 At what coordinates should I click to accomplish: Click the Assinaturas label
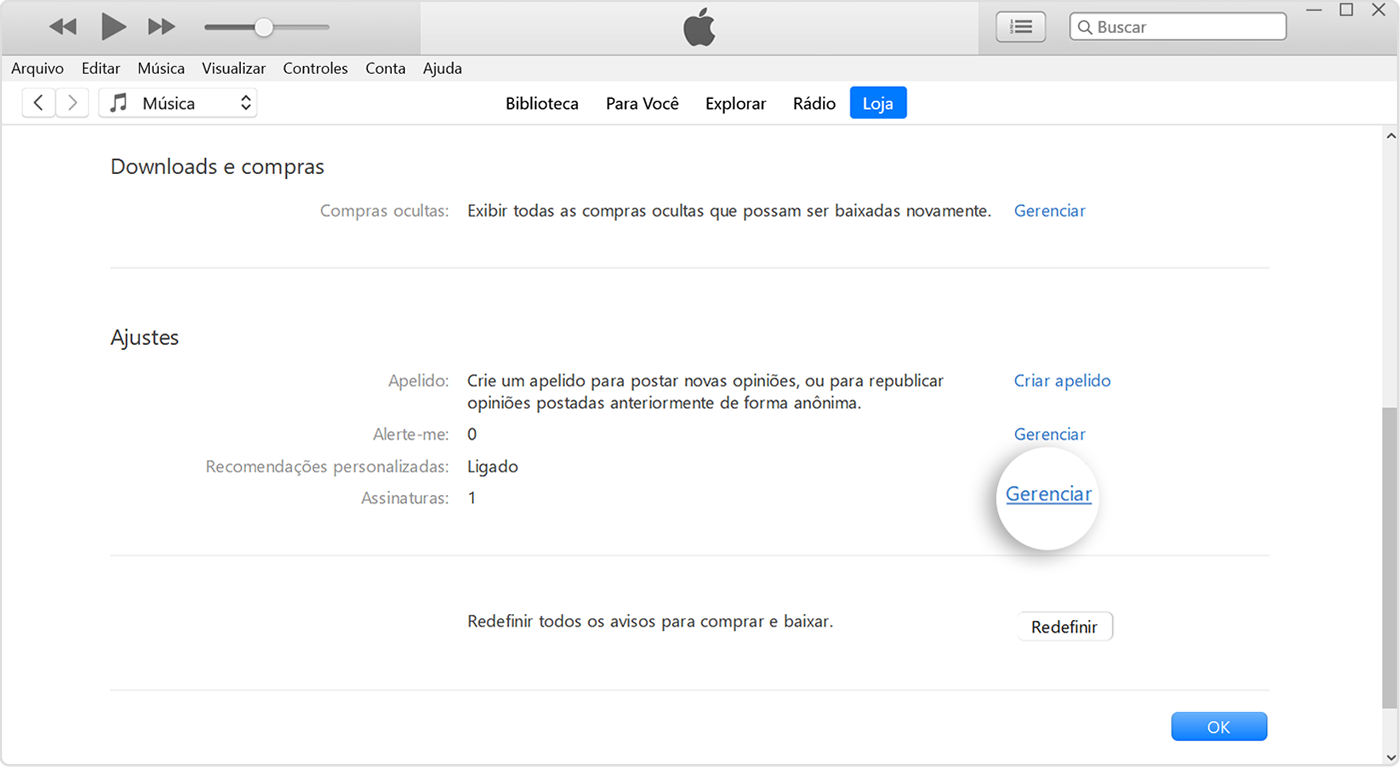405,498
